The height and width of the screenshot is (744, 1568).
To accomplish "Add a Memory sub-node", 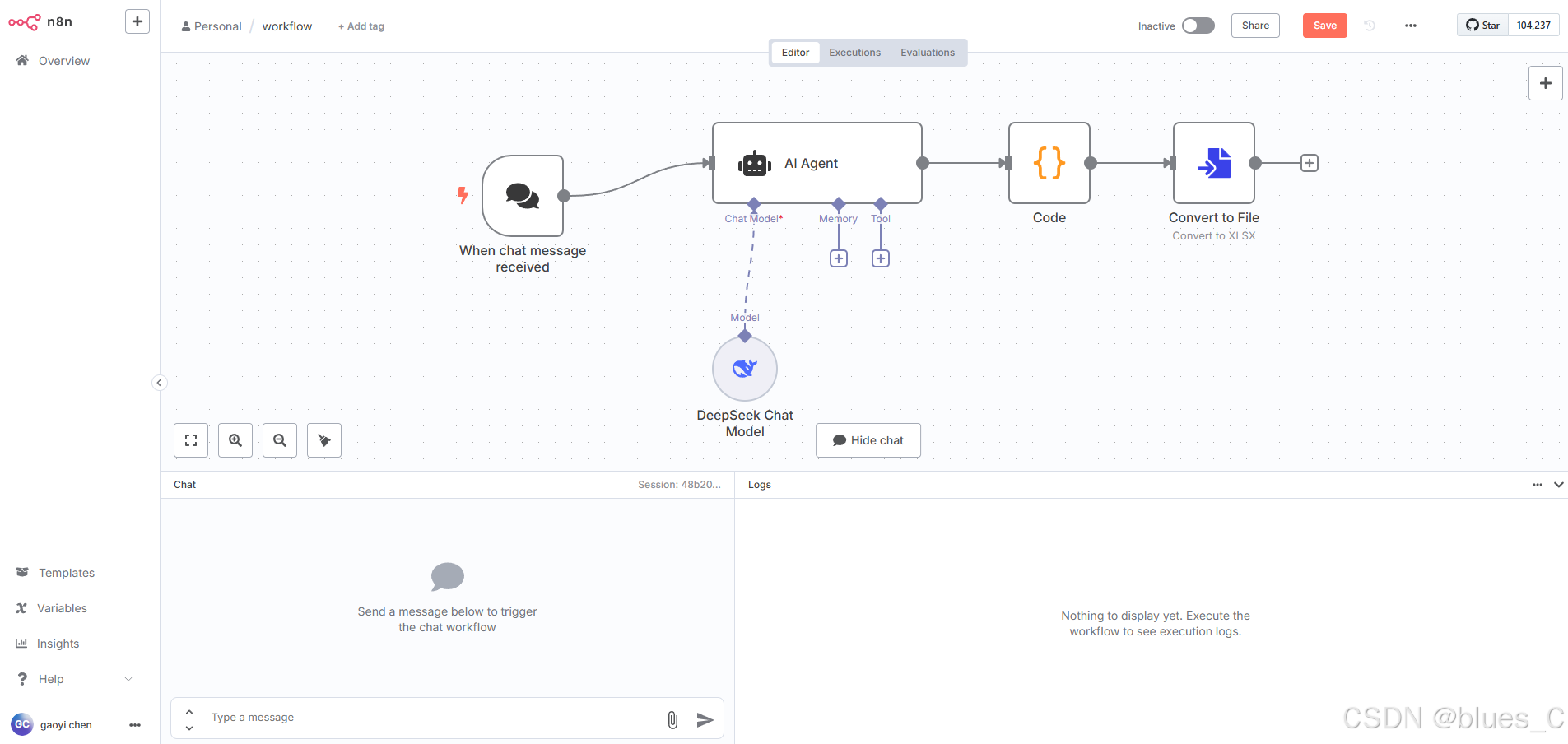I will tap(839, 258).
